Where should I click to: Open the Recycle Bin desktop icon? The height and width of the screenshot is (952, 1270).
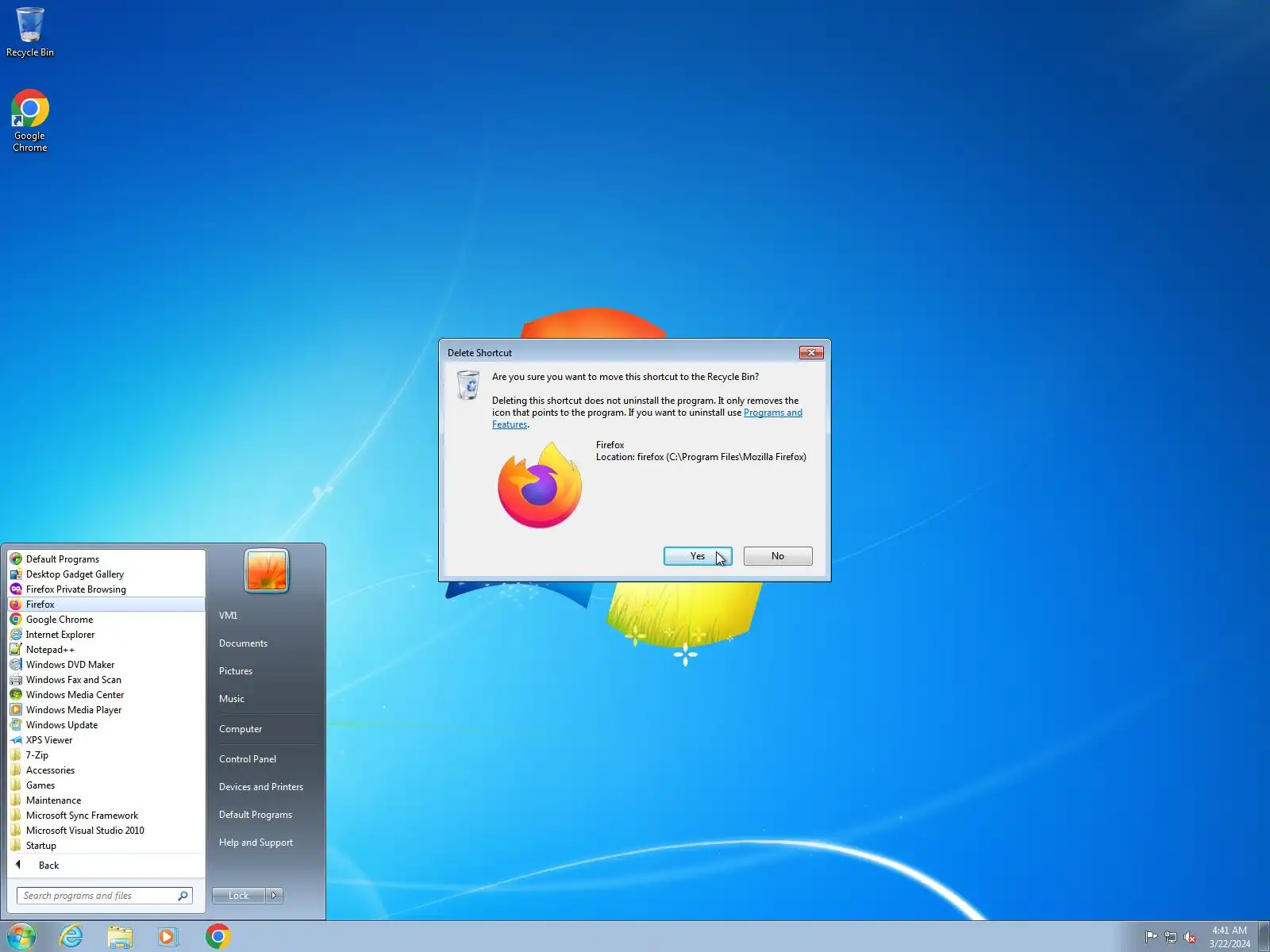click(x=30, y=32)
